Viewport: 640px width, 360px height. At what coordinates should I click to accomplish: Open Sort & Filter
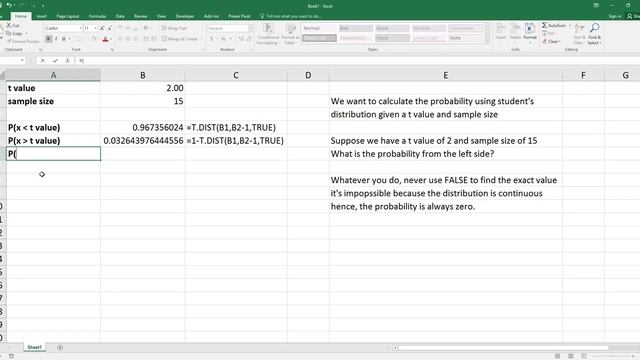pyautogui.click(x=580, y=34)
